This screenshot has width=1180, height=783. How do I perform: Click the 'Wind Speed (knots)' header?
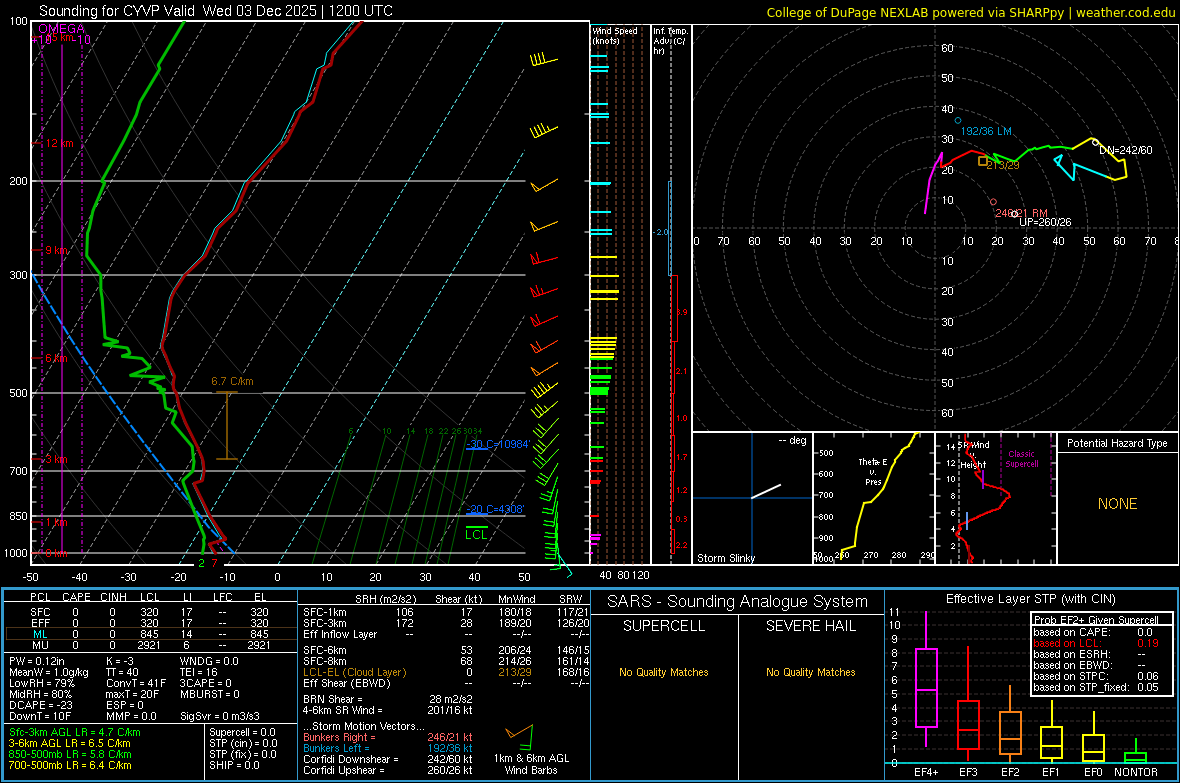tap(615, 35)
